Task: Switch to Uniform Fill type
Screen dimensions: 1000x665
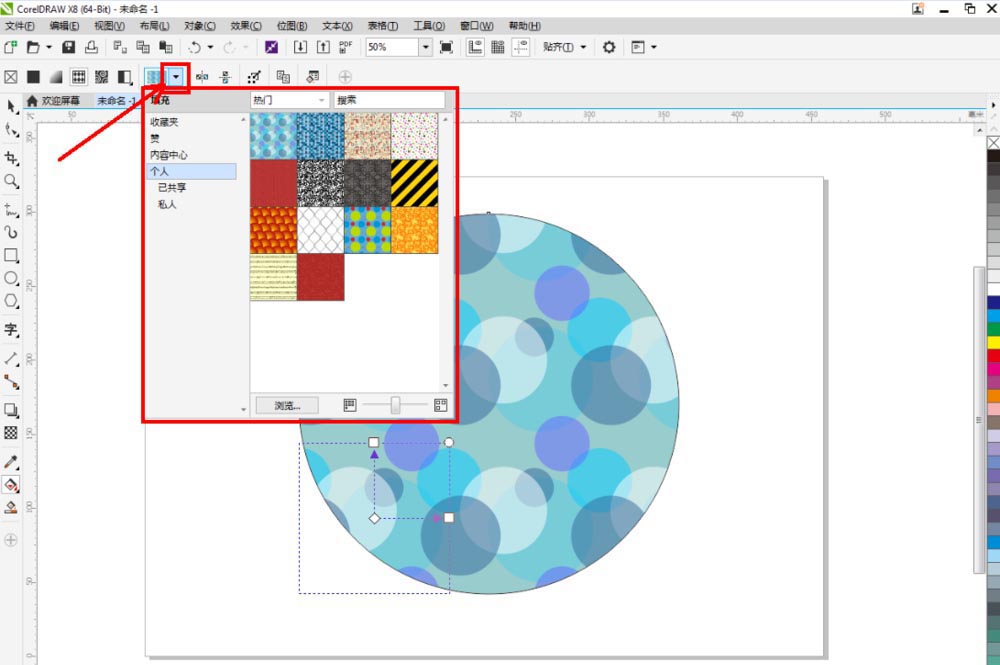Action: pos(34,76)
